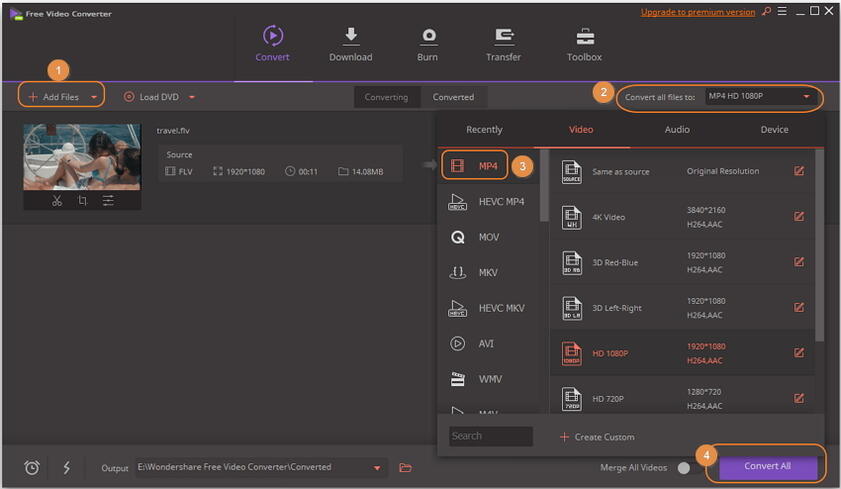Click the crop icon under thumbnail

pos(82,201)
